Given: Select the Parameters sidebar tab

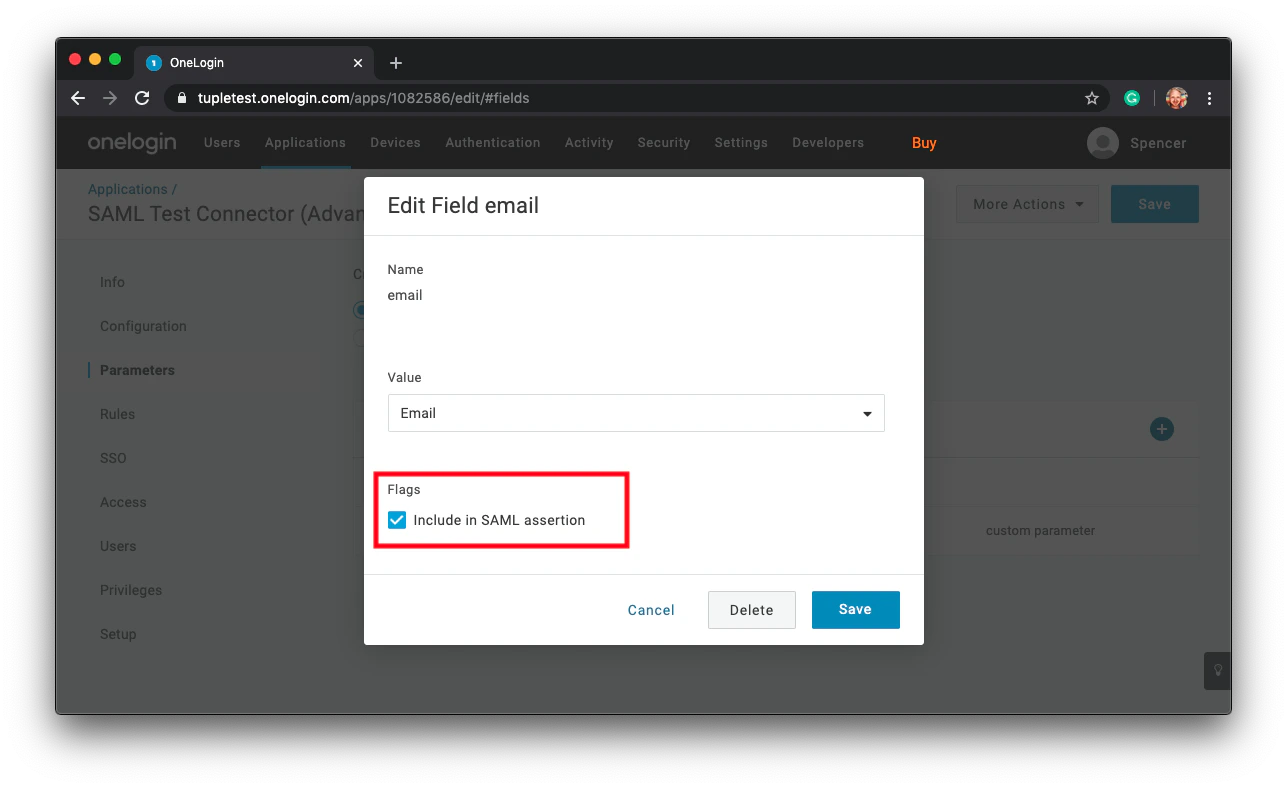Looking at the screenshot, I should tap(137, 370).
